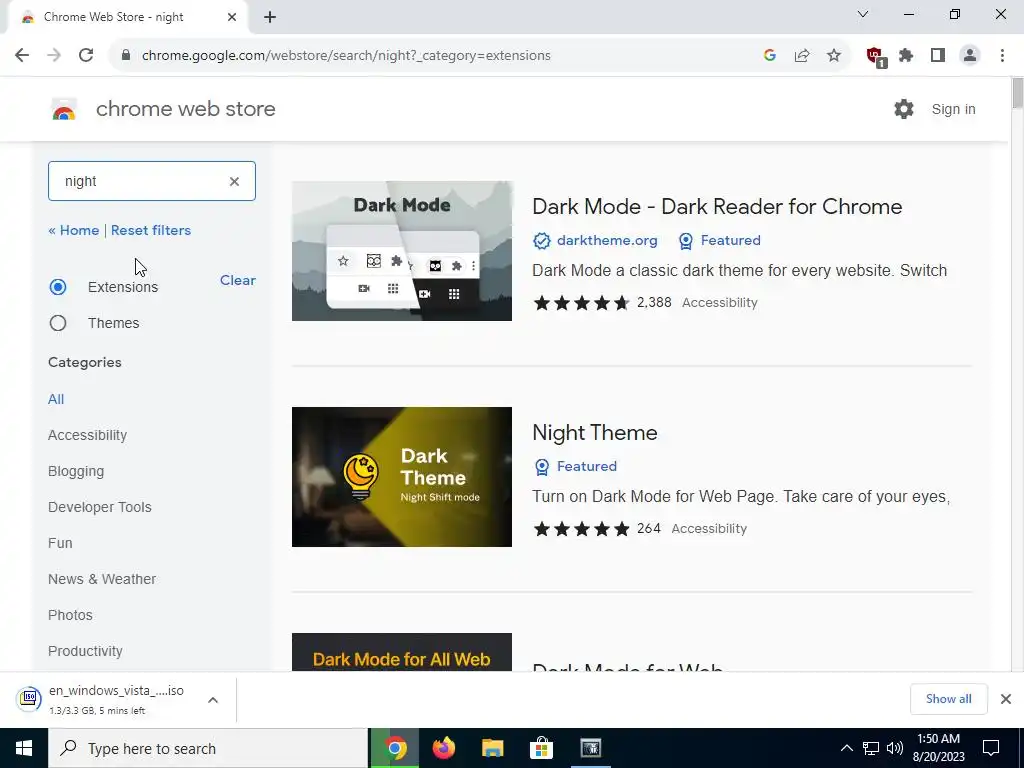Open Firefox from the taskbar
1024x768 pixels.
coord(444,748)
